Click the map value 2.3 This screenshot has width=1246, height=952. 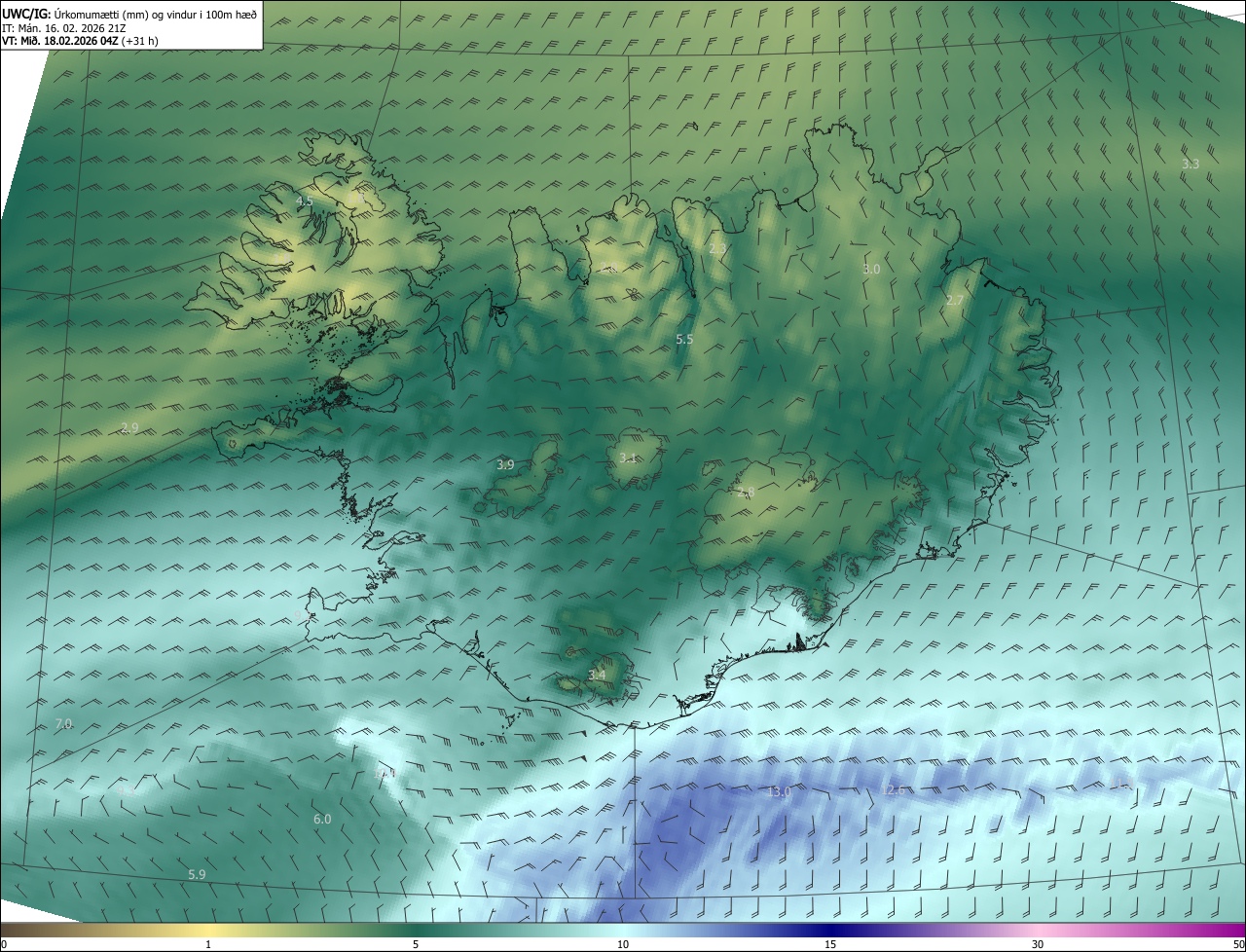(717, 249)
